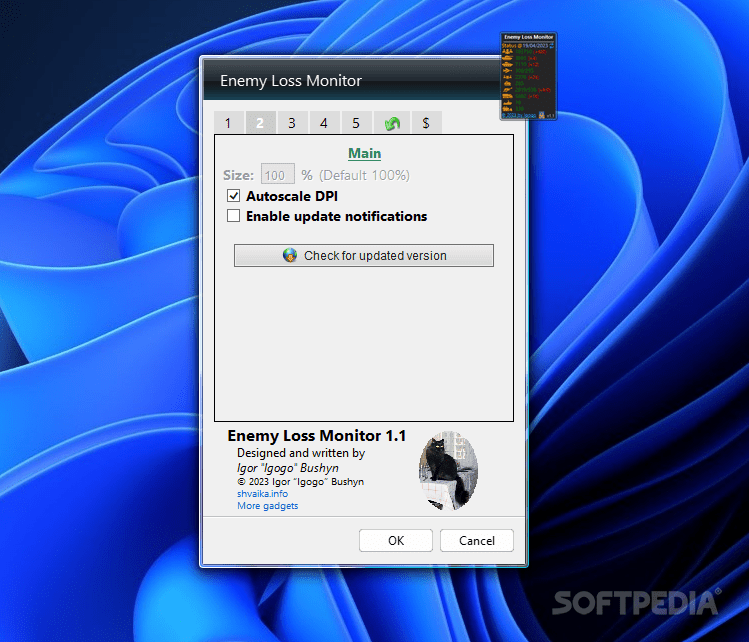749x642 pixels.
Task: Click the armored vehicle icon in gadget
Action: click(507, 64)
